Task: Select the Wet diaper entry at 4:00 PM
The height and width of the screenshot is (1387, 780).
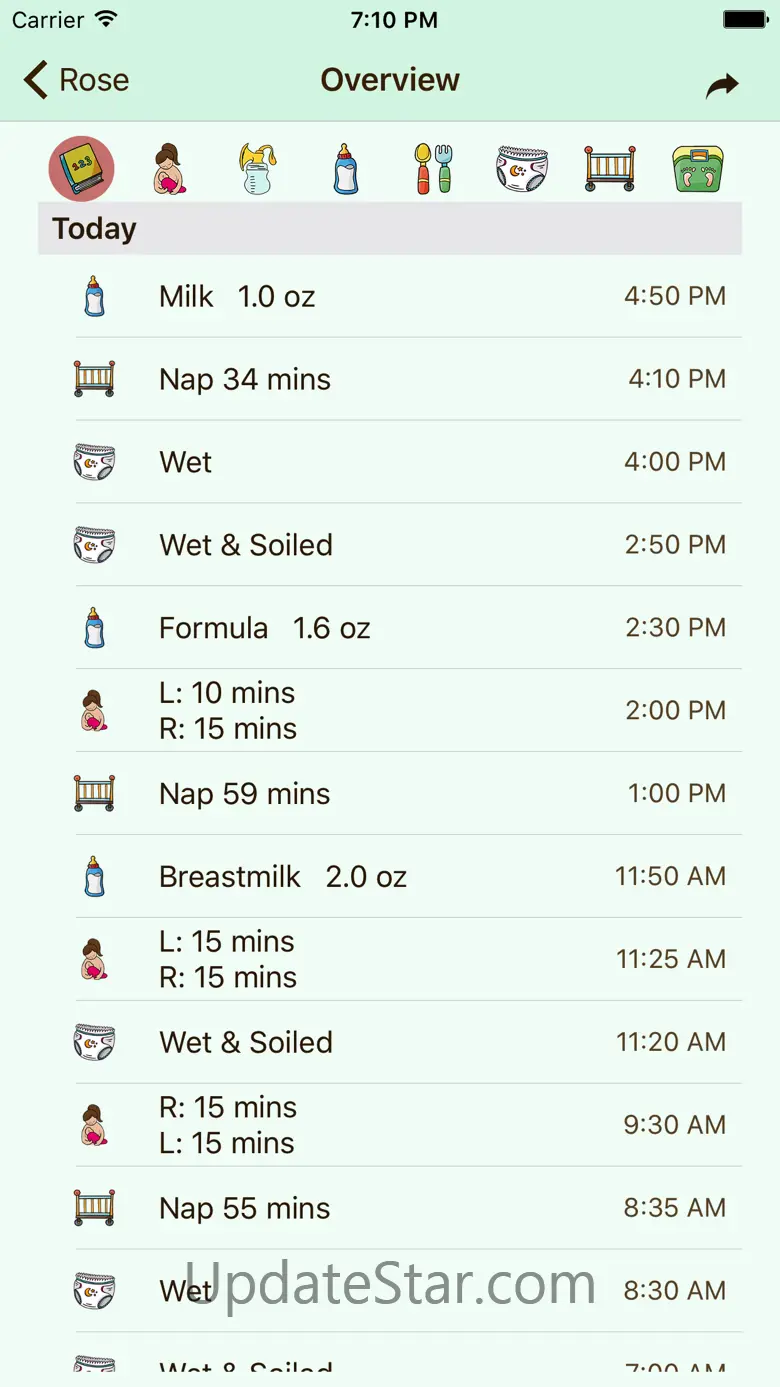Action: pyautogui.click(x=400, y=462)
